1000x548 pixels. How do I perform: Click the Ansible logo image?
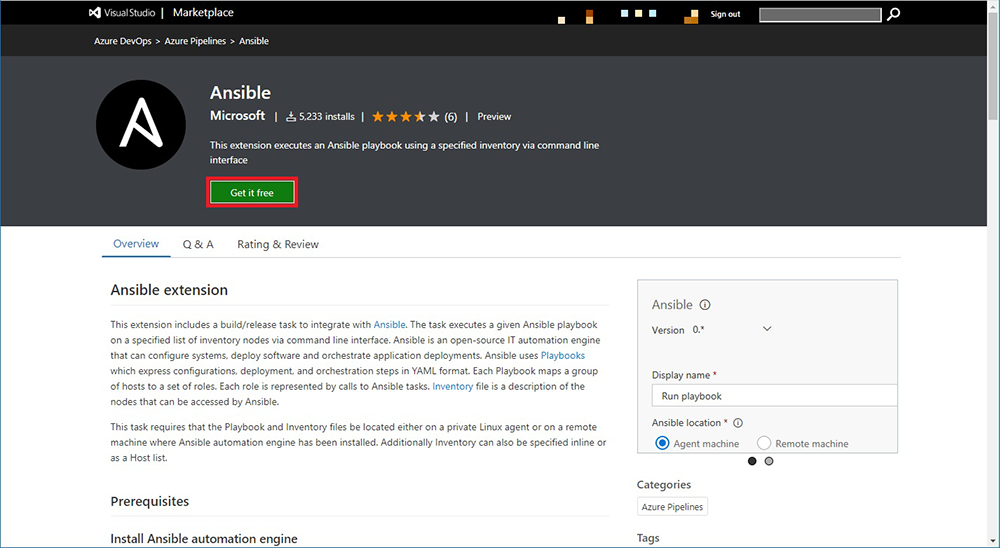tap(141, 124)
